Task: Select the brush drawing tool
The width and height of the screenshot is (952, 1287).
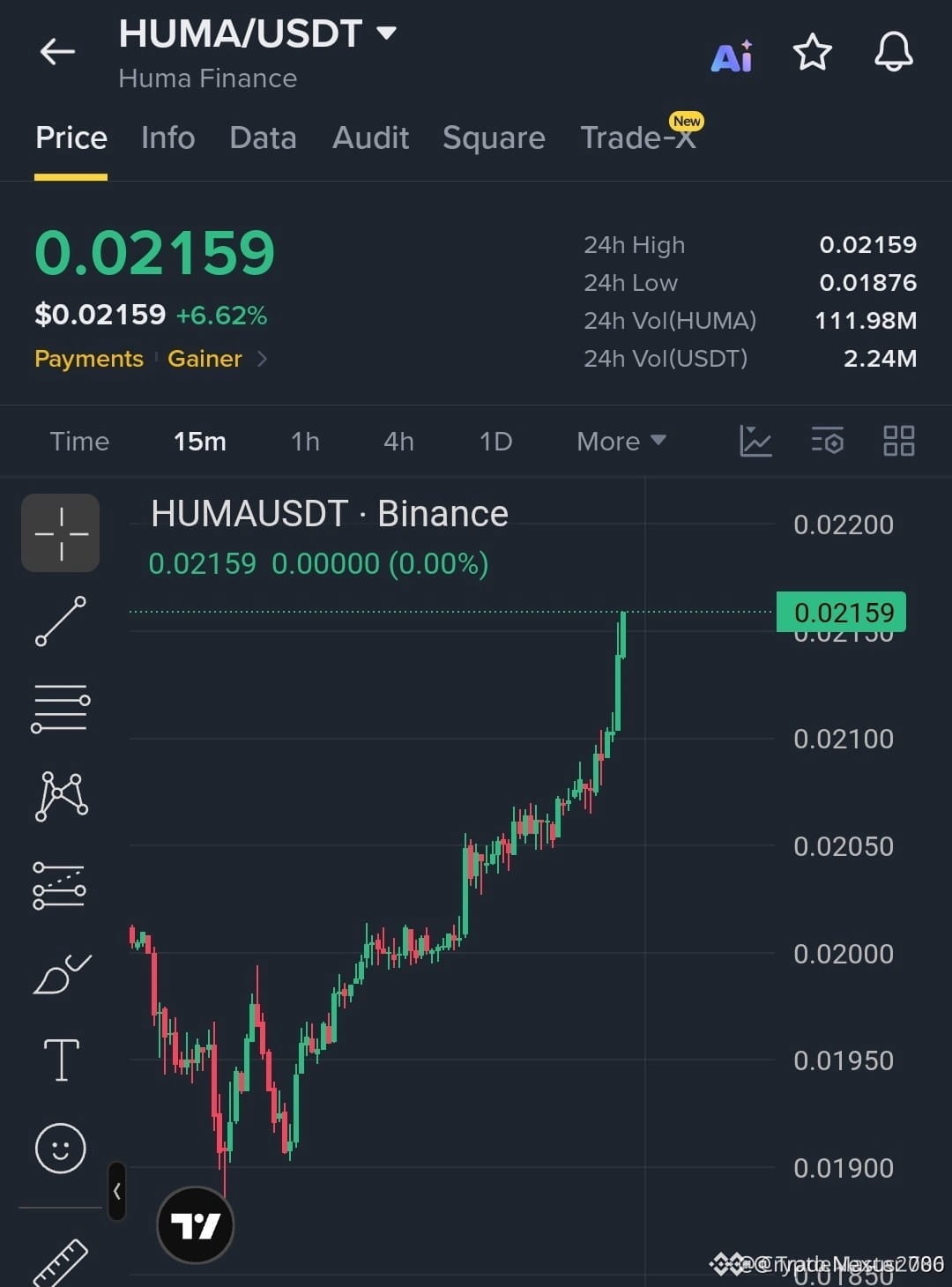Action: pos(62,974)
